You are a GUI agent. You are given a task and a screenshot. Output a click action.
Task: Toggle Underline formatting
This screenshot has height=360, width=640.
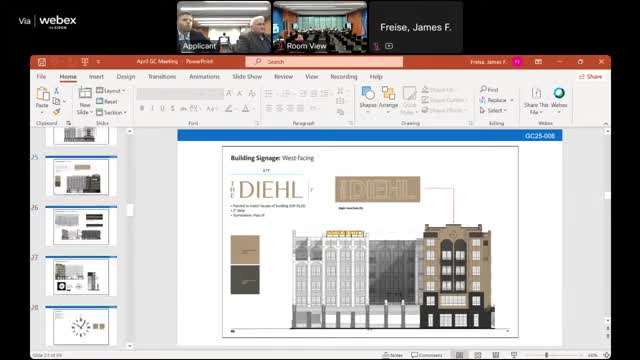(x=162, y=109)
